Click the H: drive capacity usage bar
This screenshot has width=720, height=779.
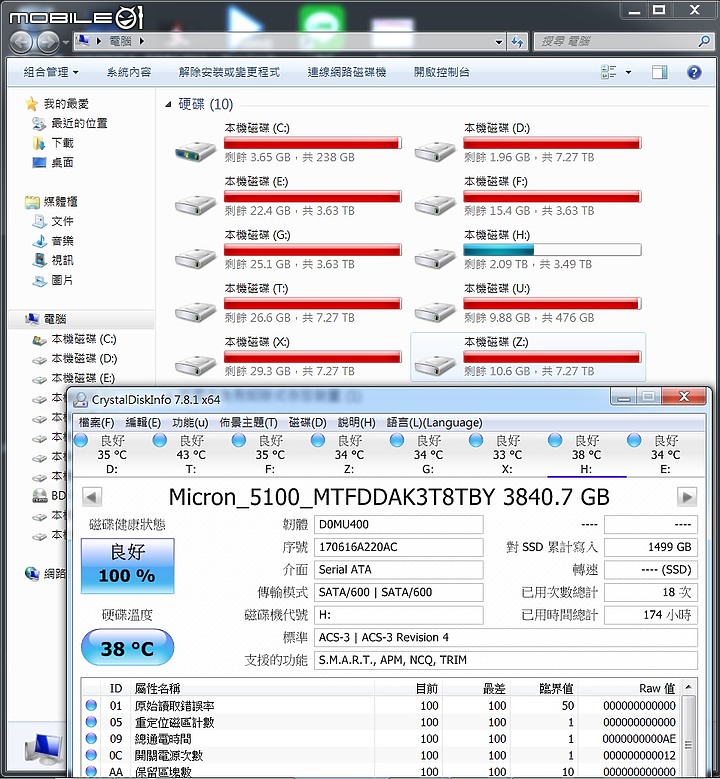click(552, 249)
